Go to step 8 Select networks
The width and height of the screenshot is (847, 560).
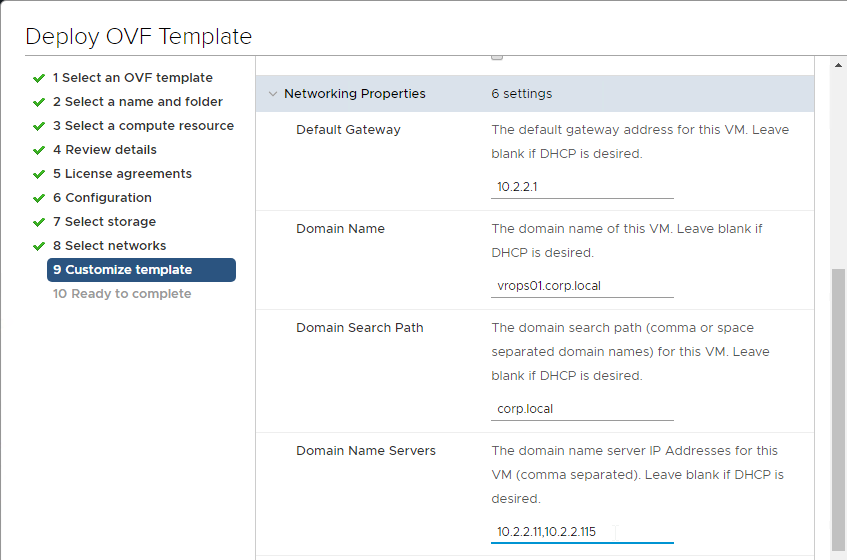110,246
